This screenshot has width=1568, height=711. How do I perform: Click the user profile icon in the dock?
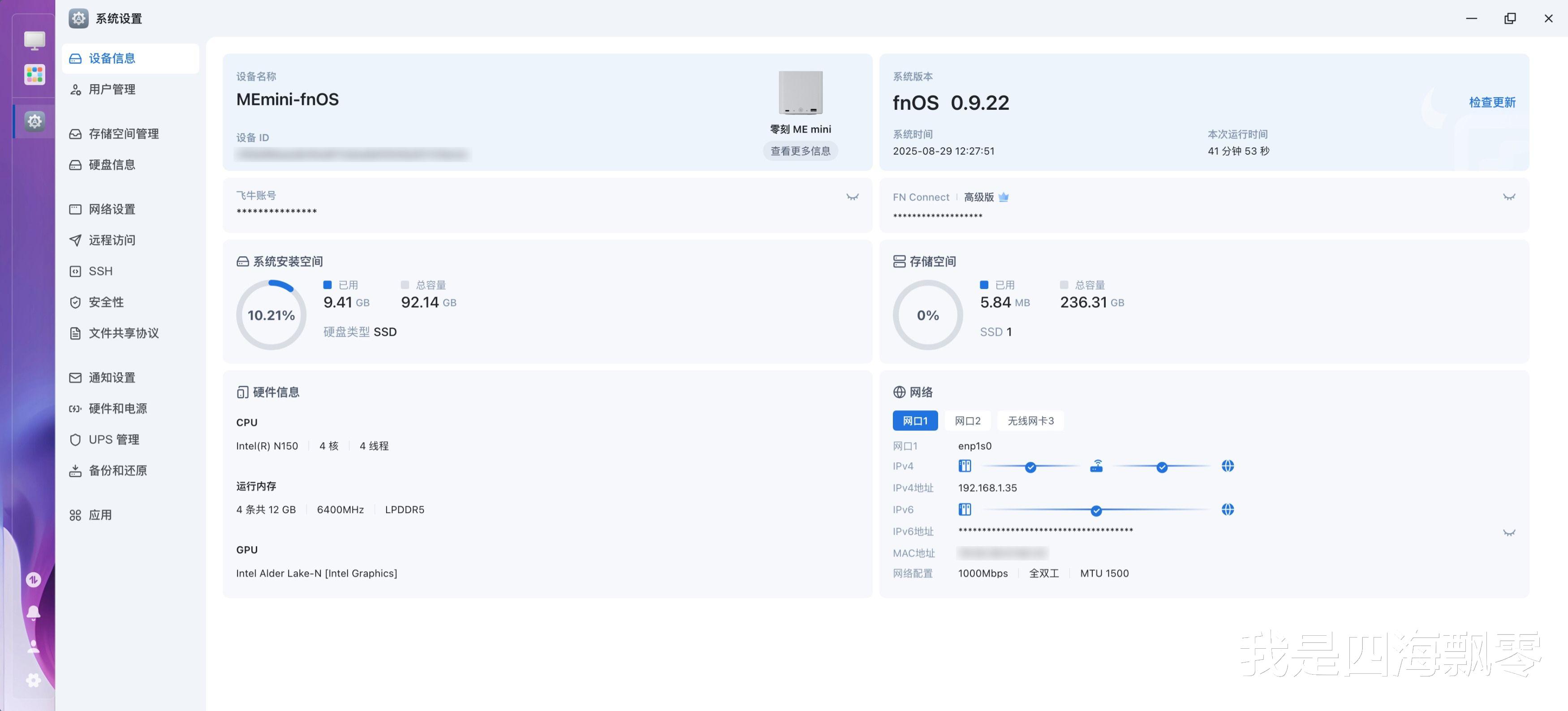(x=34, y=646)
